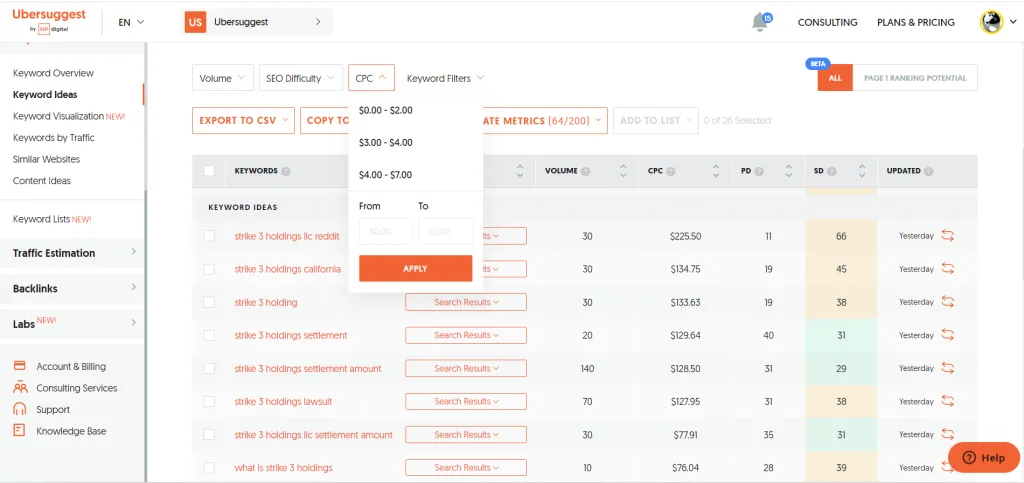Click the Volume column help icon
1024x483 pixels.
coord(586,171)
